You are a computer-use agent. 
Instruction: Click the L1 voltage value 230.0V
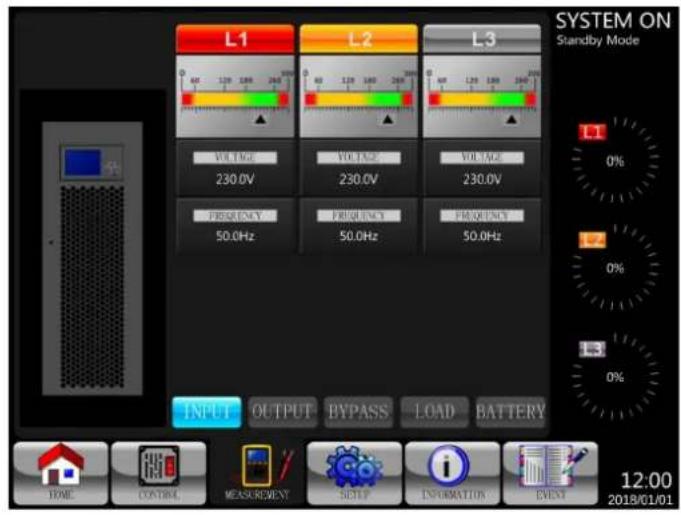235,179
